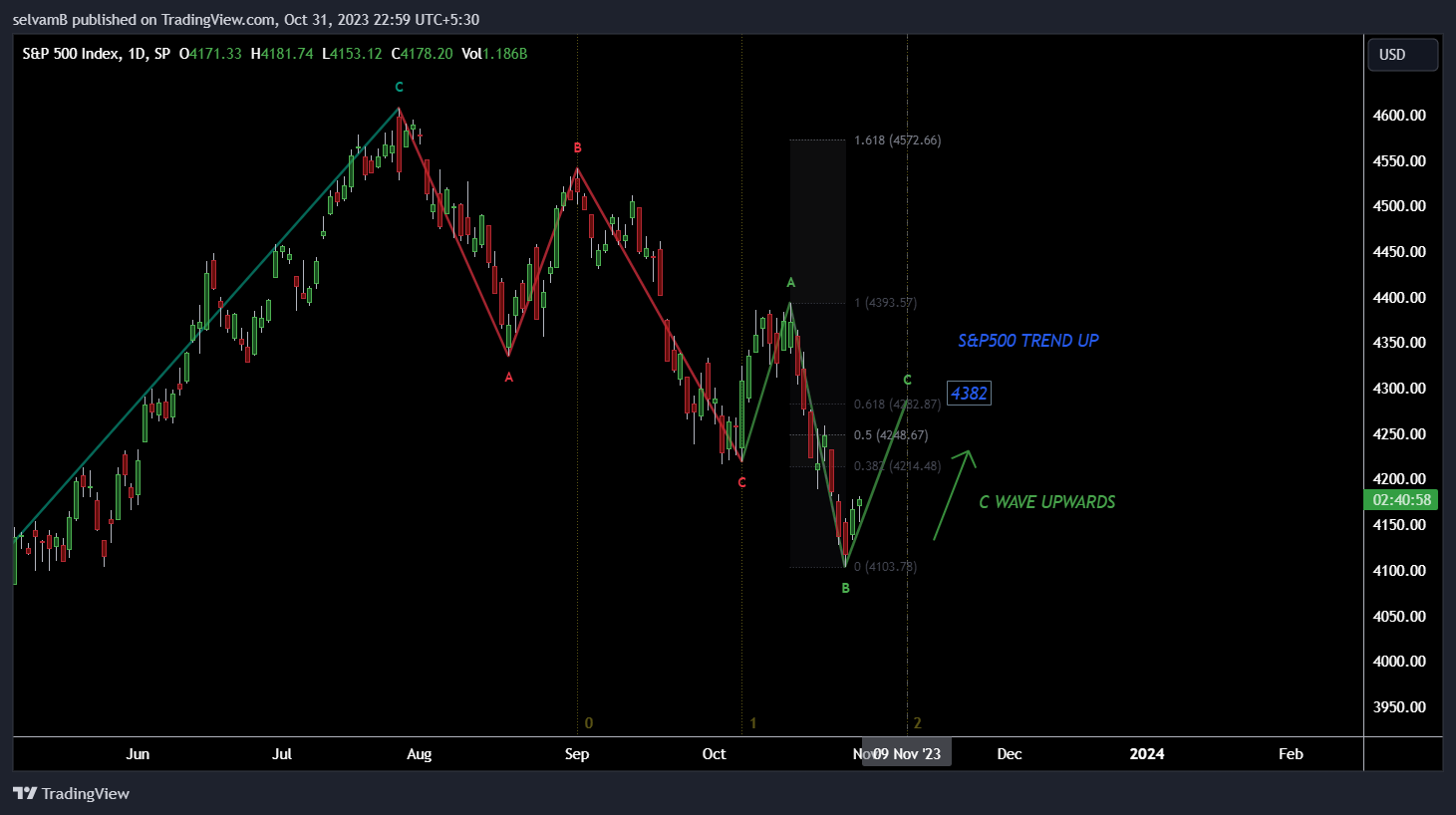Click the Oct label on the time axis
This screenshot has height=815, width=1456.
coord(715,754)
